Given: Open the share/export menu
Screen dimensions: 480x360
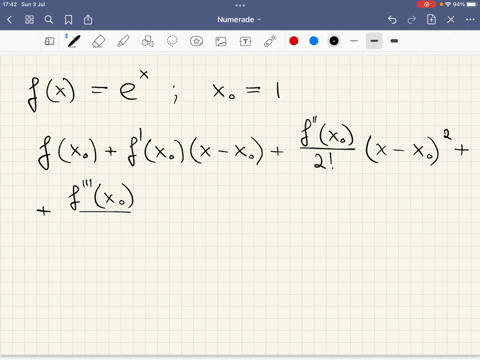Looking at the screenshot, I should point(88,19).
